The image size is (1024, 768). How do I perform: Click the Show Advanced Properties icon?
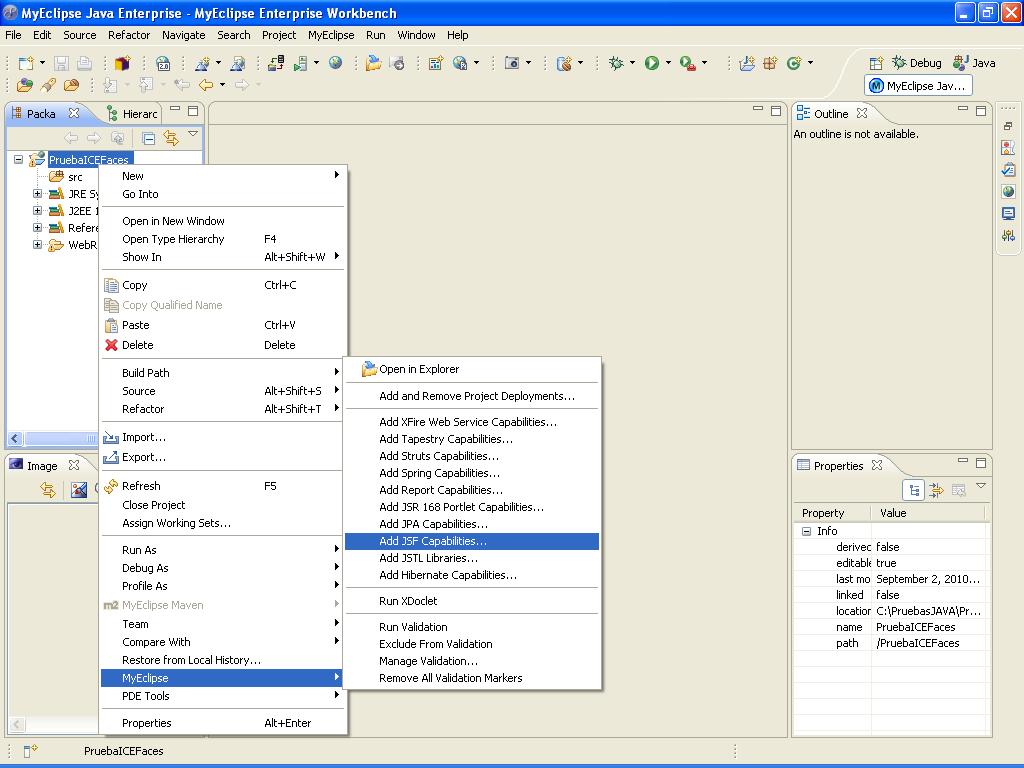[936, 490]
